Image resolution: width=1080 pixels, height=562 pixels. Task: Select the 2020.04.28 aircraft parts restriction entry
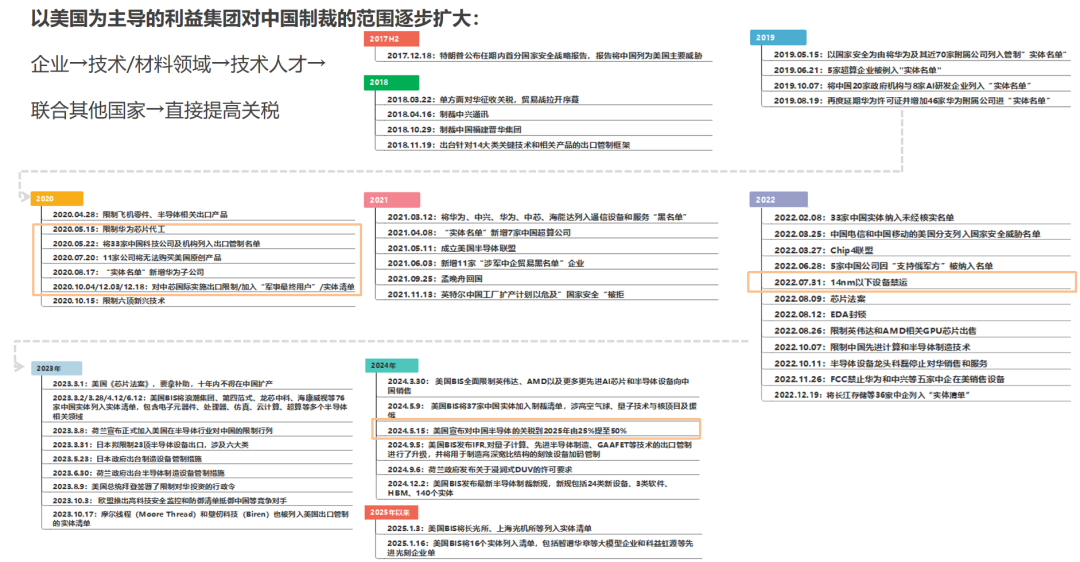[140, 215]
